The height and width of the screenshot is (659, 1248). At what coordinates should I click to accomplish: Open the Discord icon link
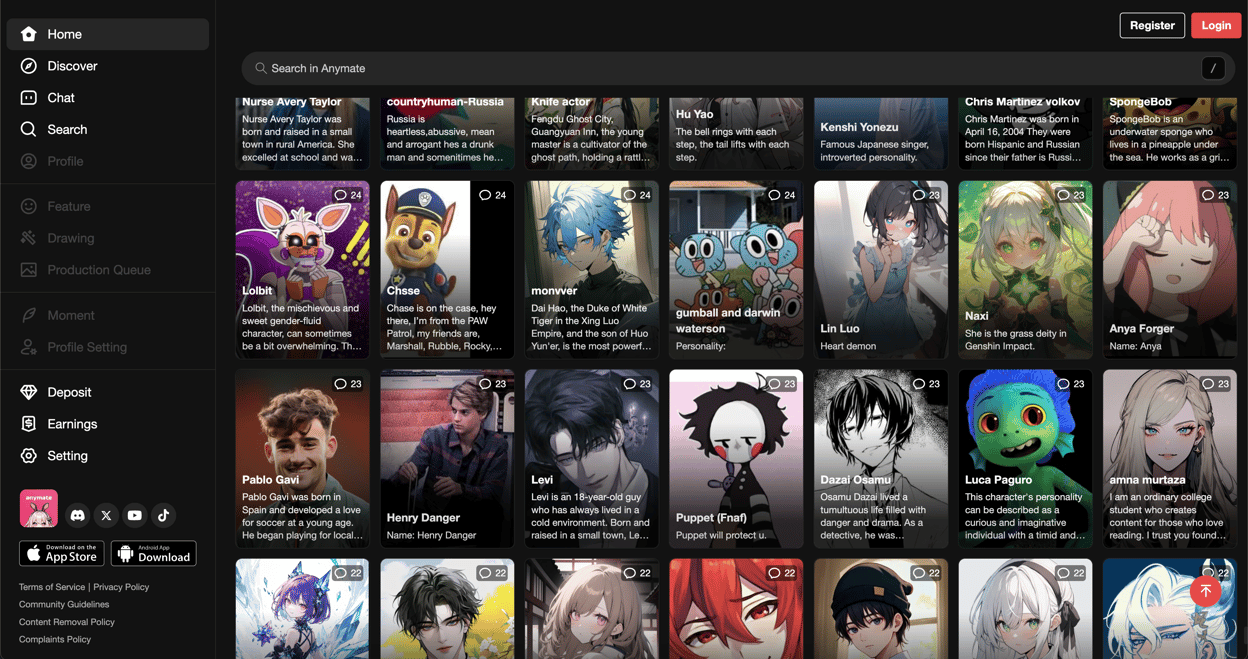(77, 516)
